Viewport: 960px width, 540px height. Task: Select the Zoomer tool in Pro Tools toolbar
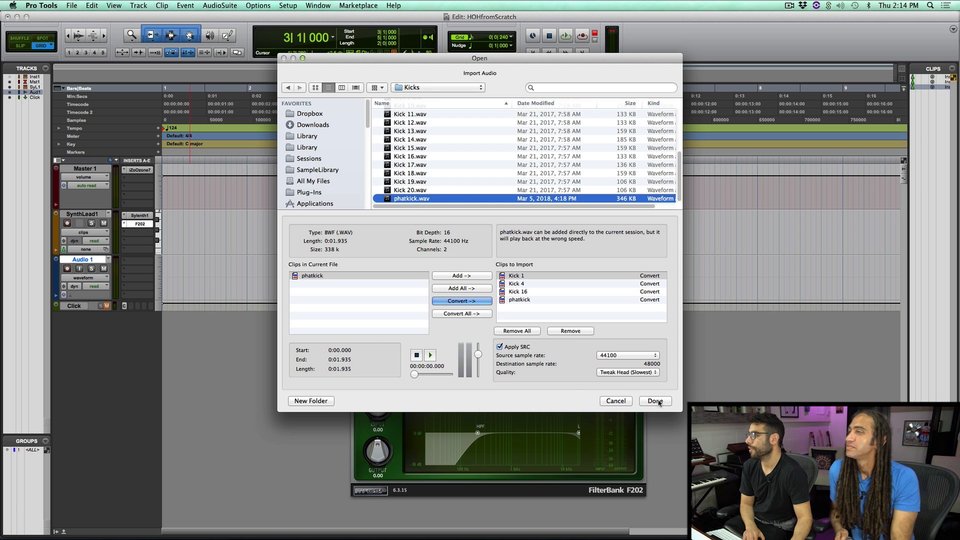pyautogui.click(x=131, y=36)
